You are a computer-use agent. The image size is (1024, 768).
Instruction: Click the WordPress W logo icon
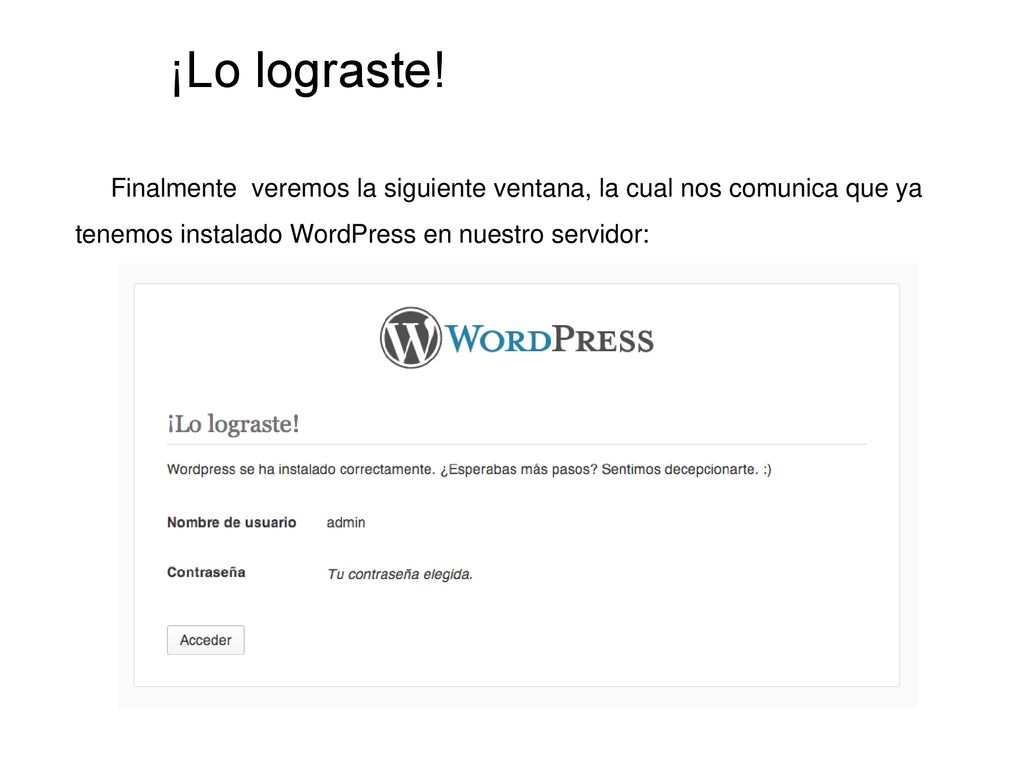click(411, 338)
